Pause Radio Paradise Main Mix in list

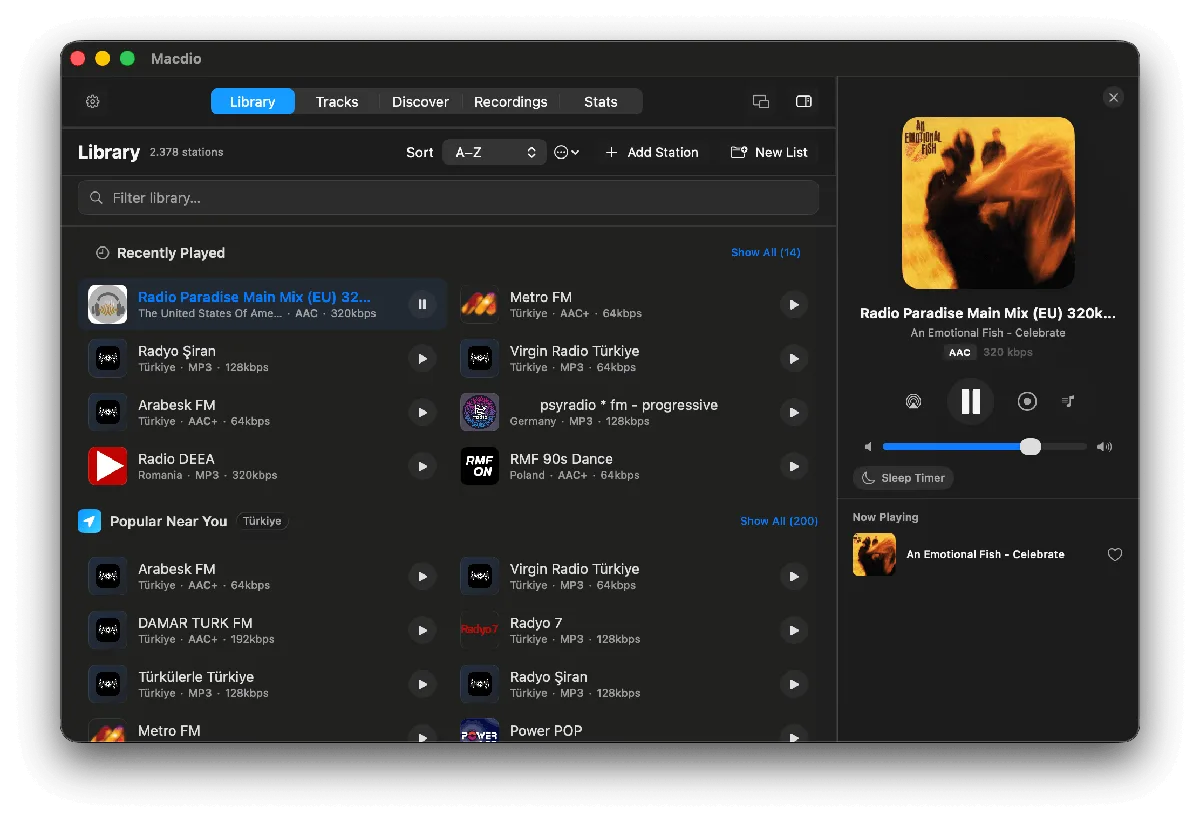[x=422, y=304]
